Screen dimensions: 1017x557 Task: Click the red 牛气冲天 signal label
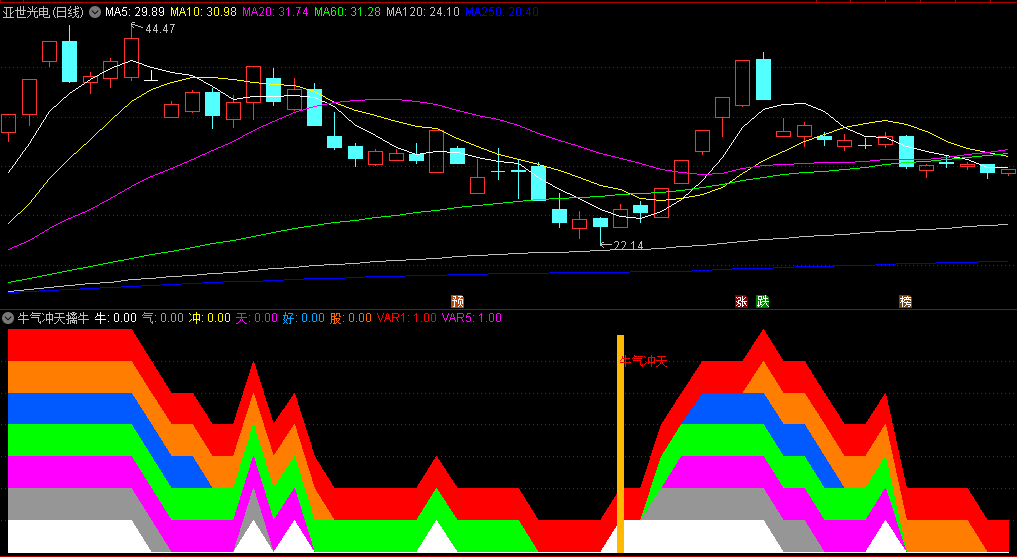coord(643,362)
